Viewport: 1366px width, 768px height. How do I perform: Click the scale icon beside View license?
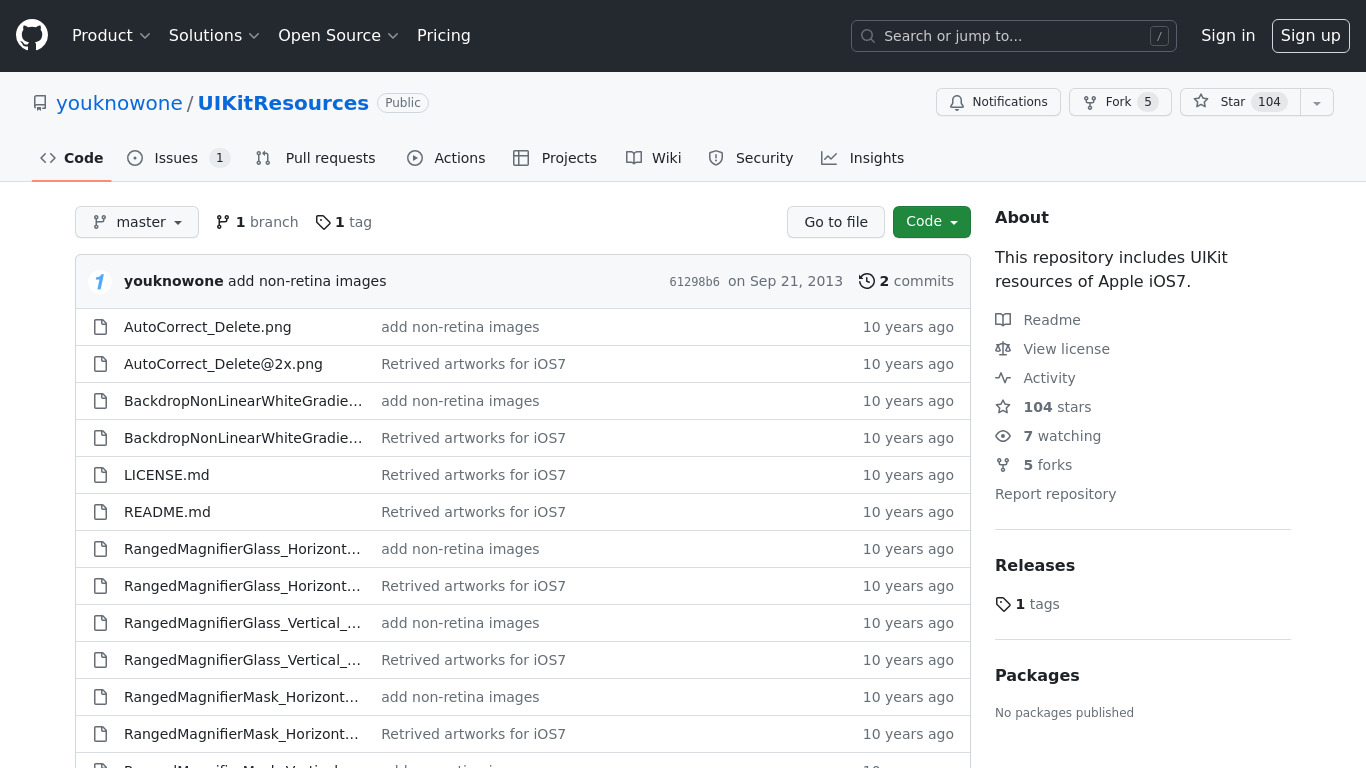[1003, 349]
